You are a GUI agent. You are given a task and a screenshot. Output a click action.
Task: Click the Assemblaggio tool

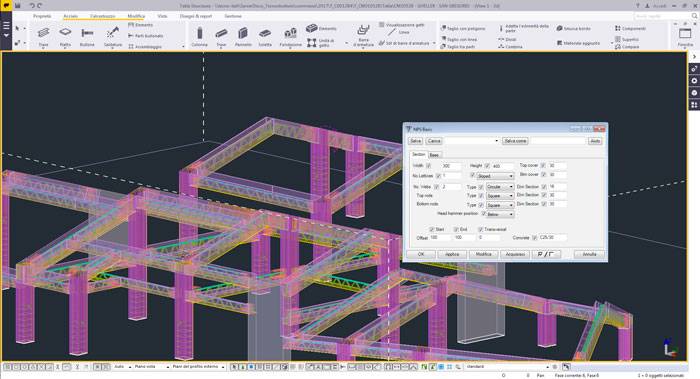click(x=145, y=46)
